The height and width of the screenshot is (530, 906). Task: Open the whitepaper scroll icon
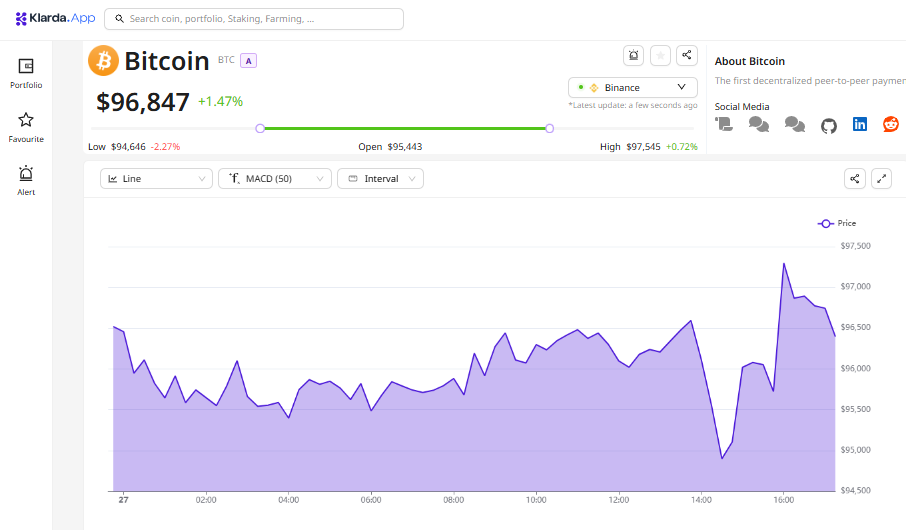point(723,124)
